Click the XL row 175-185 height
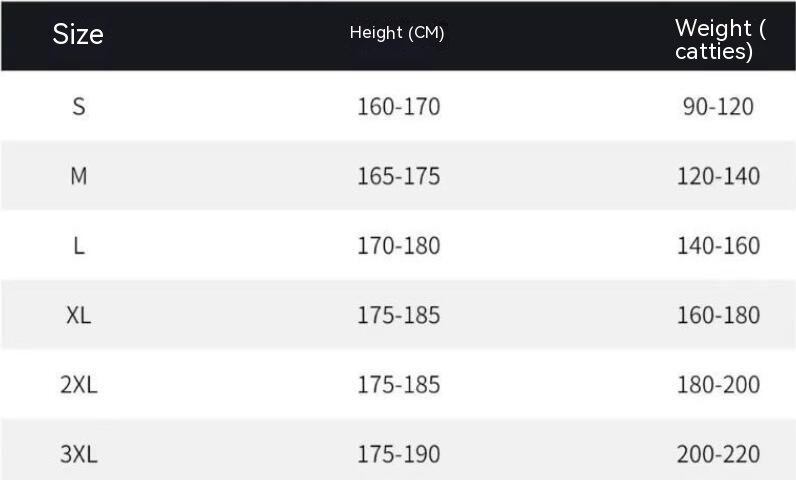 click(398, 315)
